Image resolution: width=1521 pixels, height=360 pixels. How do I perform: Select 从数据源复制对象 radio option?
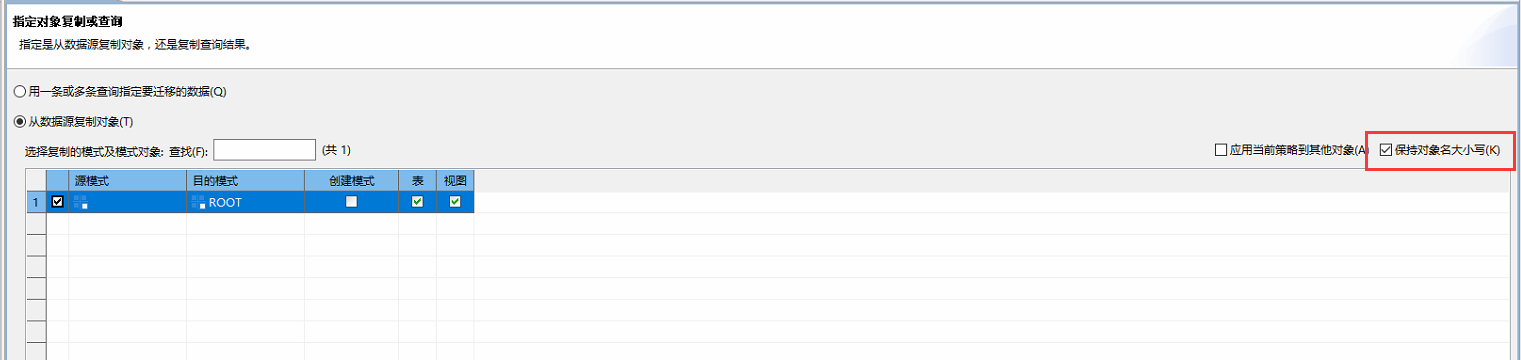[x=20, y=122]
